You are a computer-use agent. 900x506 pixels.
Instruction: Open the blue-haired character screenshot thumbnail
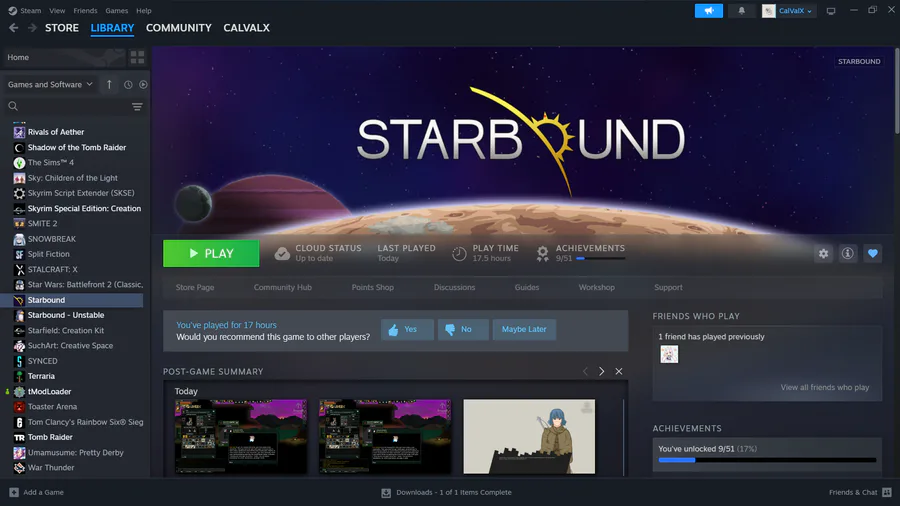pyautogui.click(x=529, y=437)
